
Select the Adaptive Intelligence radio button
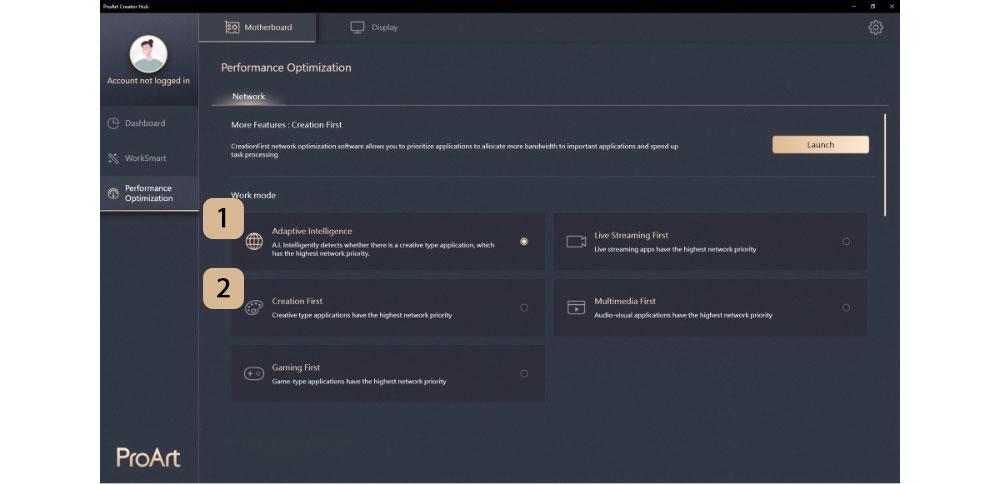[x=524, y=241]
